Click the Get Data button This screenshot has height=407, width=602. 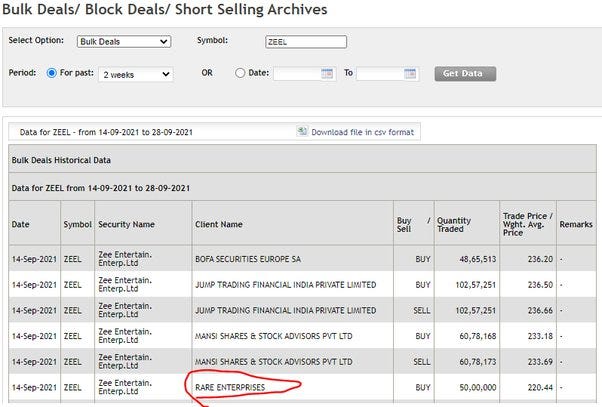click(465, 73)
